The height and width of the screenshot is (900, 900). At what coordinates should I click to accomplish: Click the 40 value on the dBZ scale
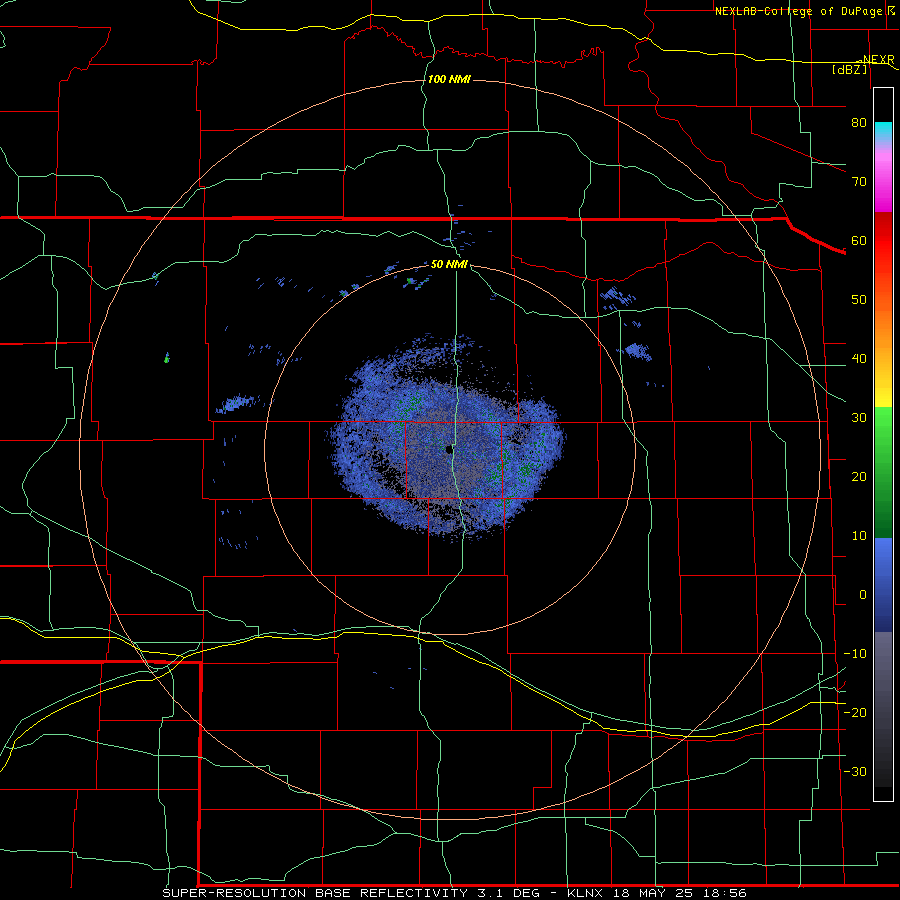859,359
